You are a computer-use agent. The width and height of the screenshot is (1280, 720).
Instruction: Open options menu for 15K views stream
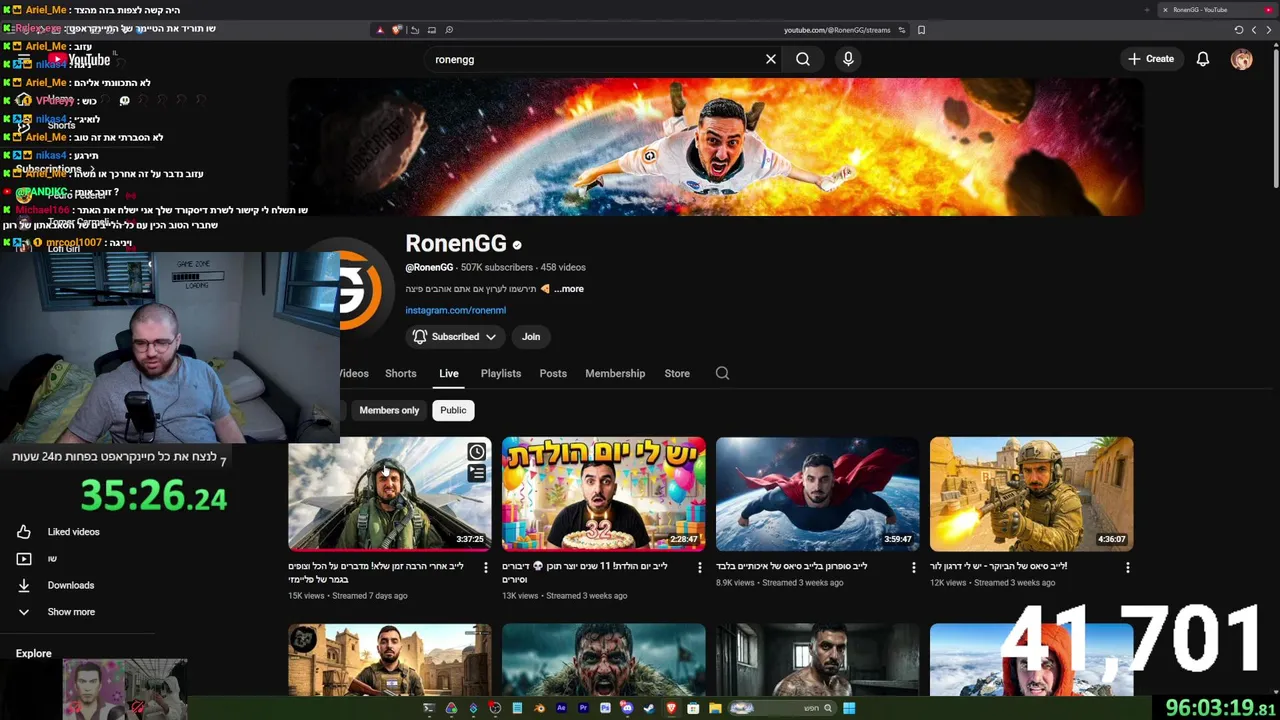[x=486, y=567]
